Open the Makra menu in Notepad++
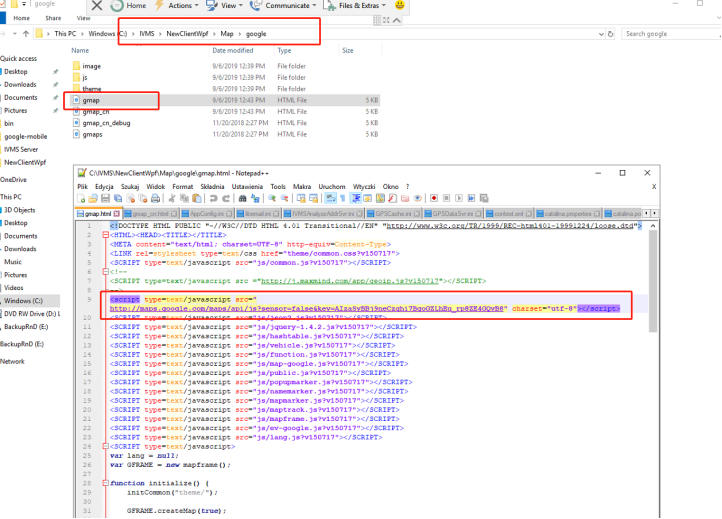 tap(302, 187)
